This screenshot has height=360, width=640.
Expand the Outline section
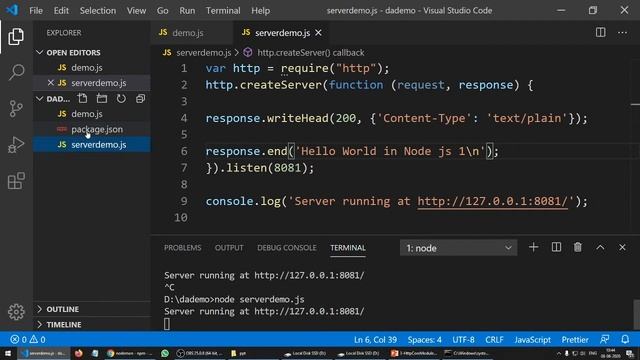(x=92, y=309)
